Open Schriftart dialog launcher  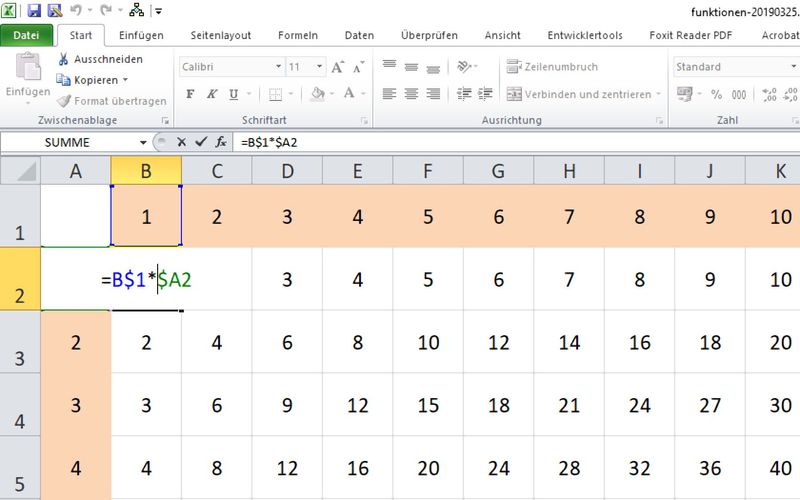tap(364, 120)
